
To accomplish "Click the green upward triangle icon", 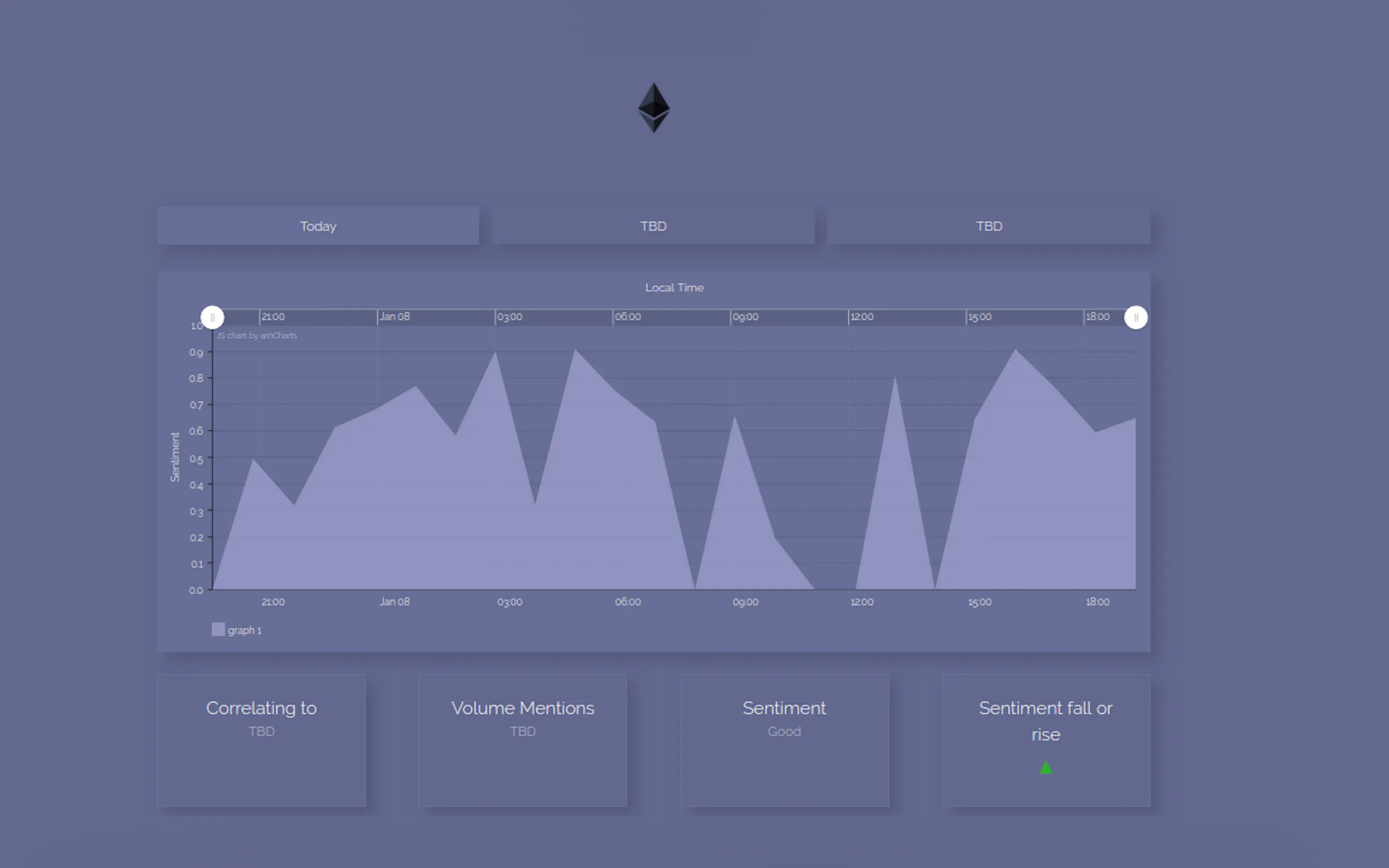I will point(1046,767).
